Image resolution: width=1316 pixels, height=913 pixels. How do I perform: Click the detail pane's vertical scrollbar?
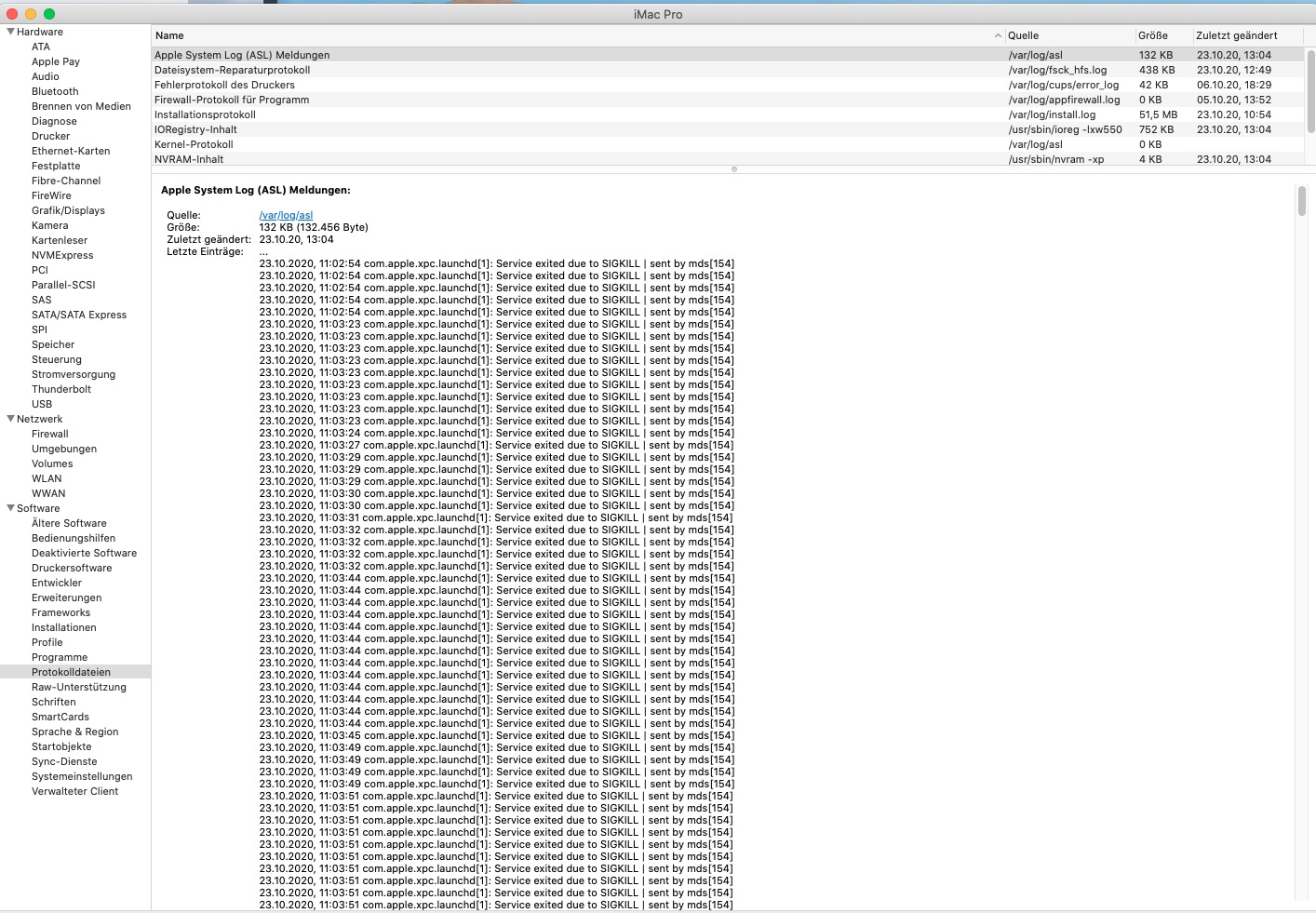click(1301, 201)
